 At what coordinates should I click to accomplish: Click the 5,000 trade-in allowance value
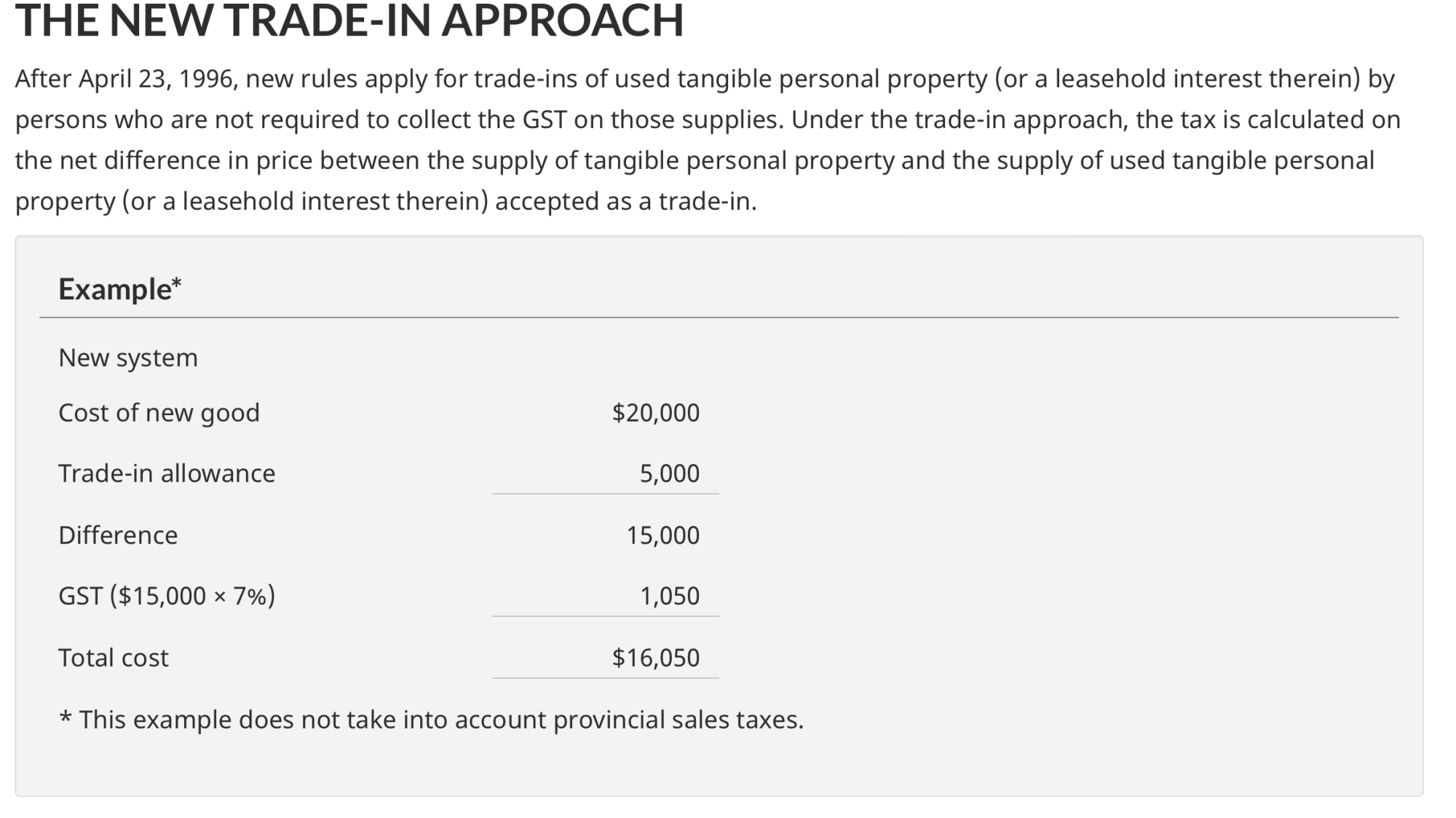[669, 473]
